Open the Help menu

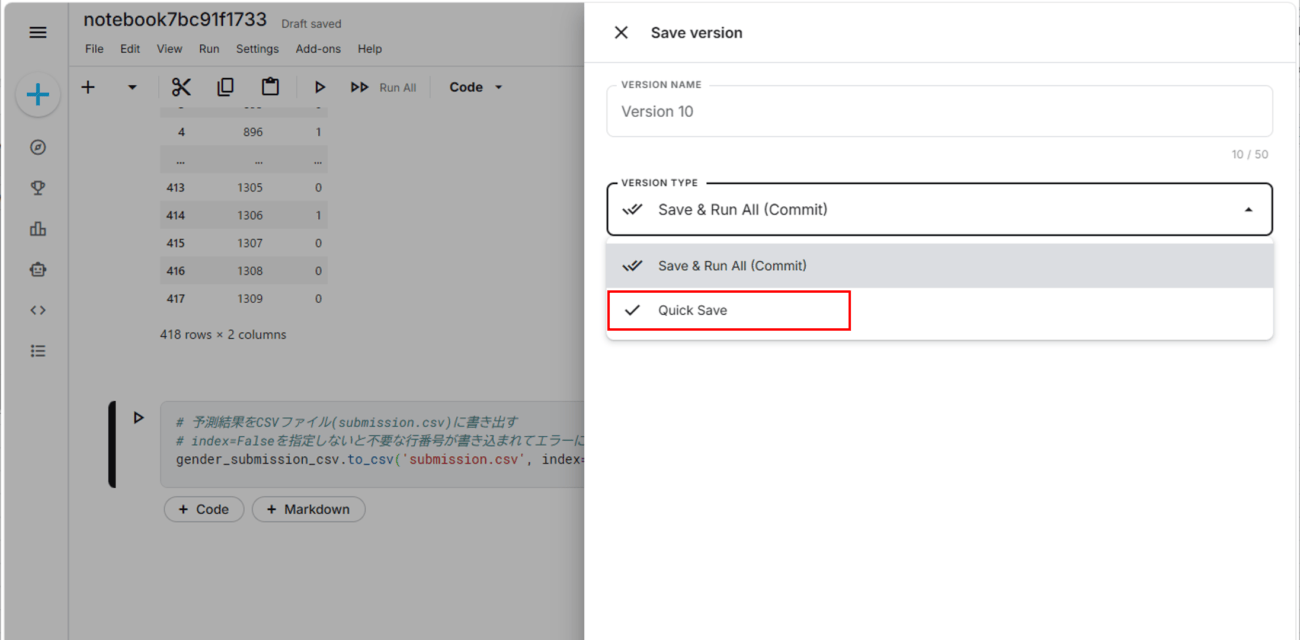coord(370,49)
